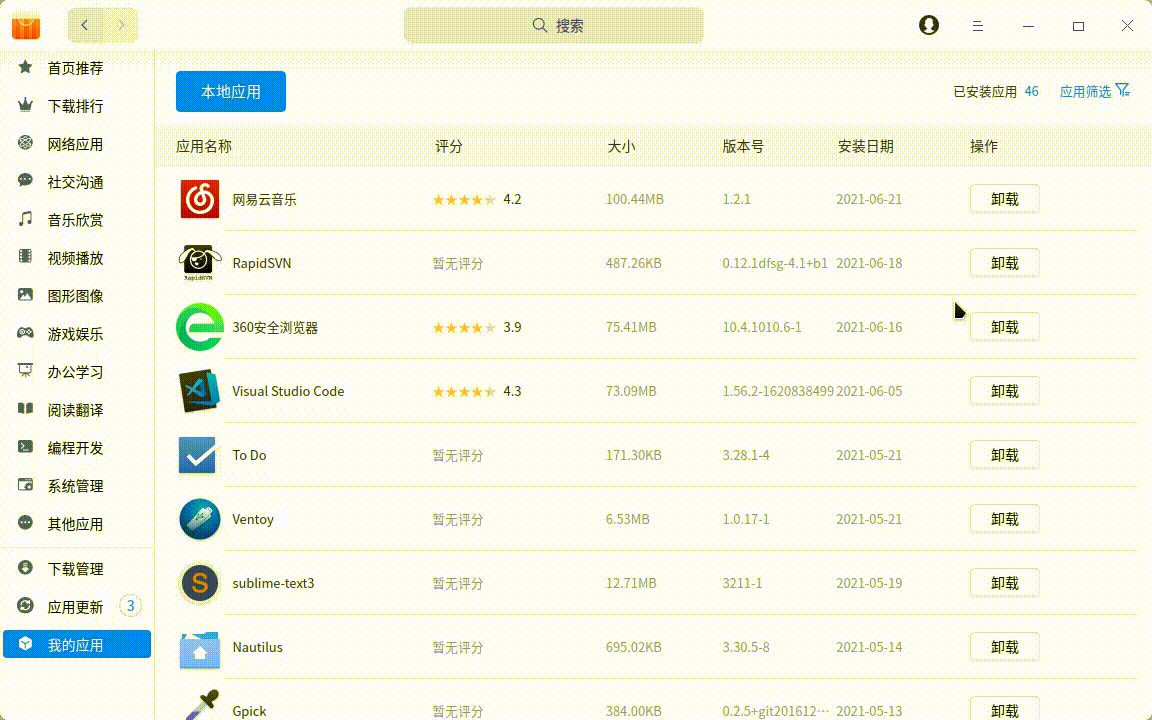Click the To Do app icon
The width and height of the screenshot is (1152, 720).
198,455
